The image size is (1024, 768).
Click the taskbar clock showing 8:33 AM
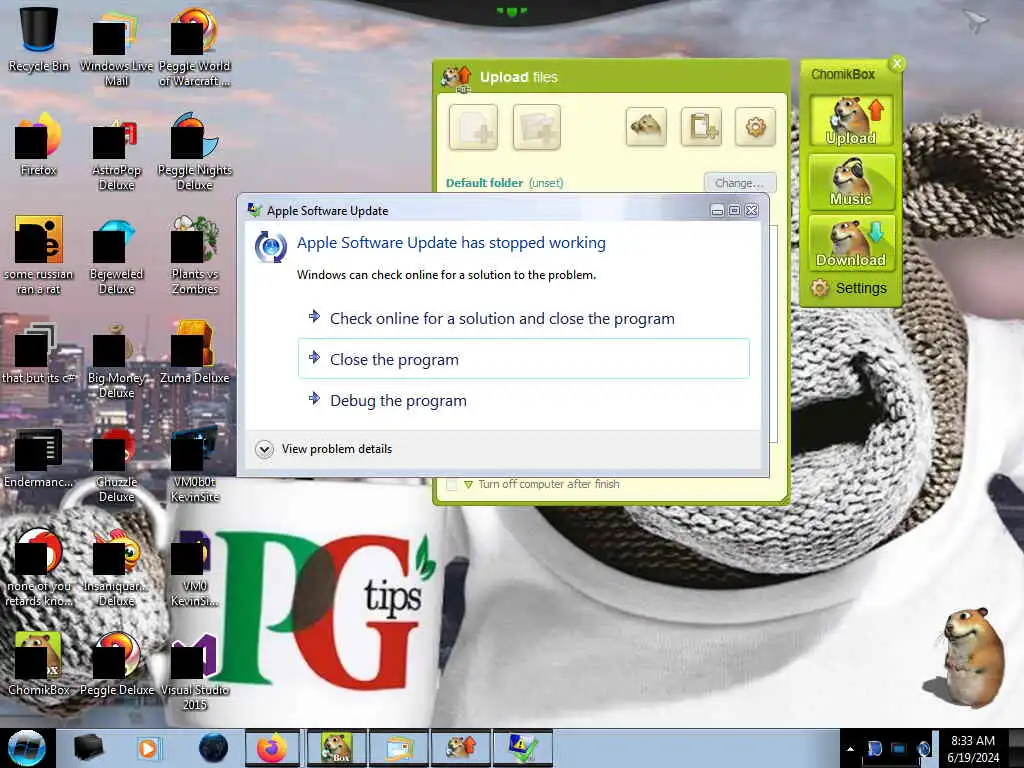pyautogui.click(x=973, y=749)
